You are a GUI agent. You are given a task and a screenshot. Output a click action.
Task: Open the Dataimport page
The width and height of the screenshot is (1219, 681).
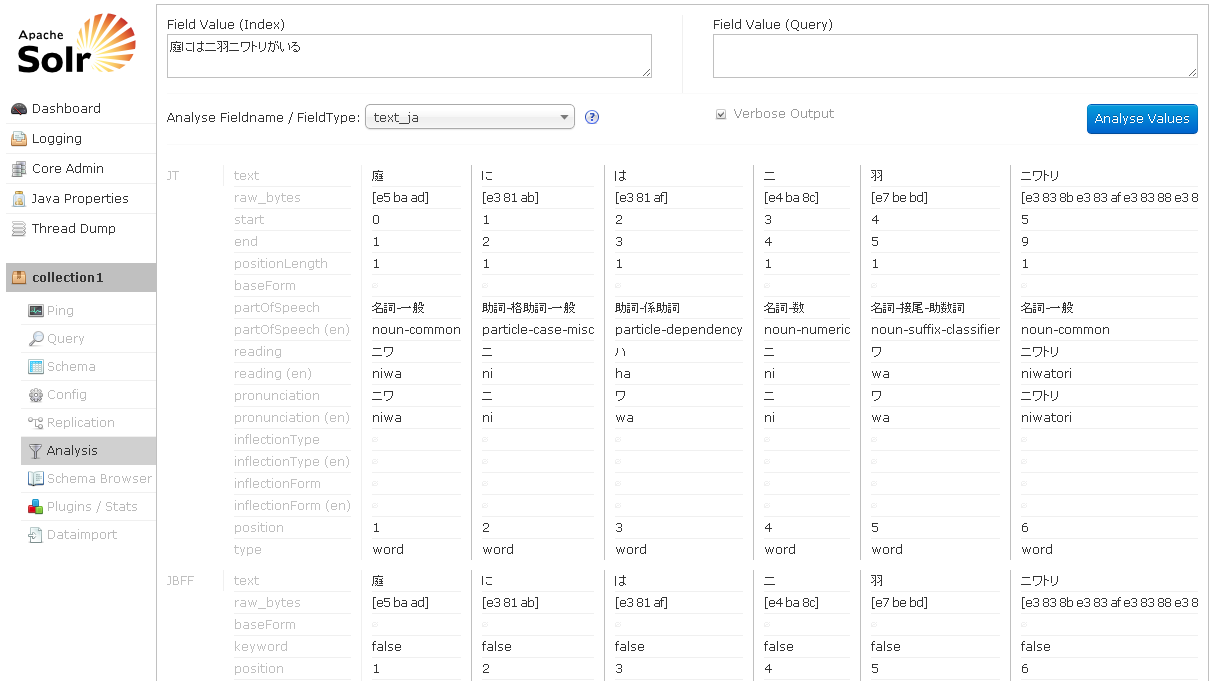point(81,535)
